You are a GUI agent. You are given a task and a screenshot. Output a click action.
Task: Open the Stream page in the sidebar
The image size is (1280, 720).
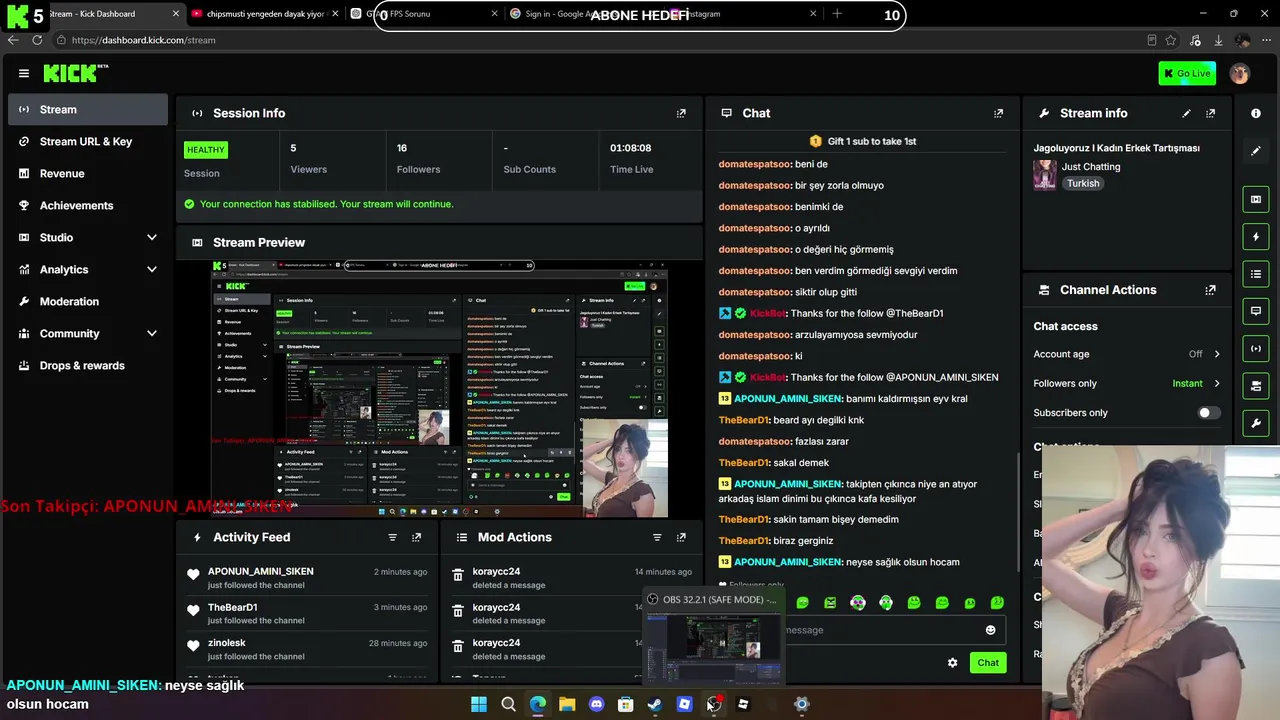tap(88, 109)
